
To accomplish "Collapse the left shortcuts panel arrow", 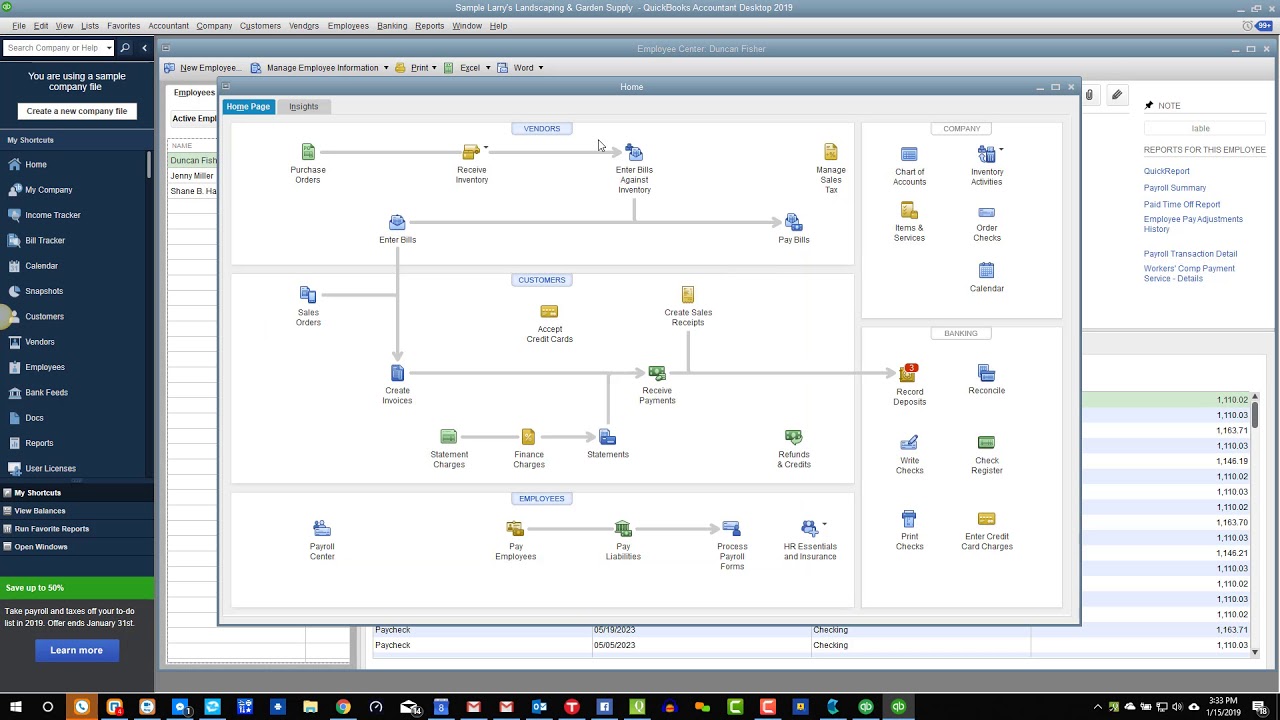I will (x=144, y=48).
